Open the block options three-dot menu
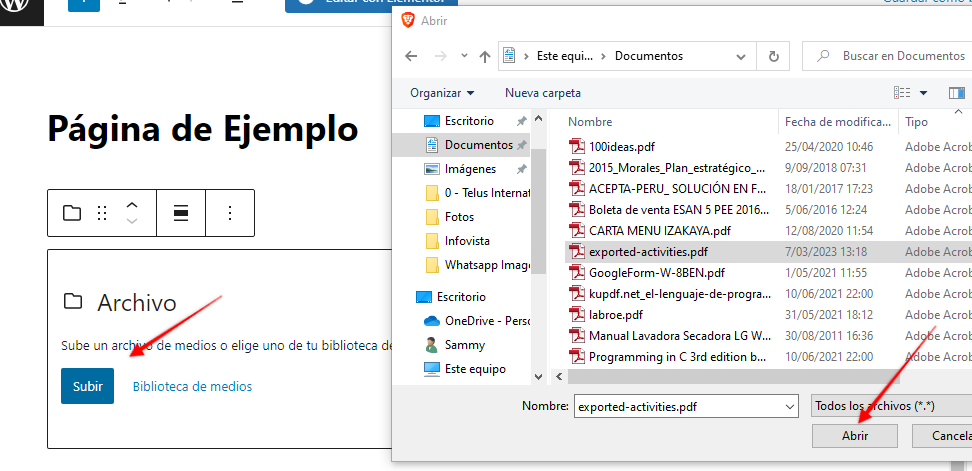This screenshot has height=471, width=972. (x=230, y=213)
